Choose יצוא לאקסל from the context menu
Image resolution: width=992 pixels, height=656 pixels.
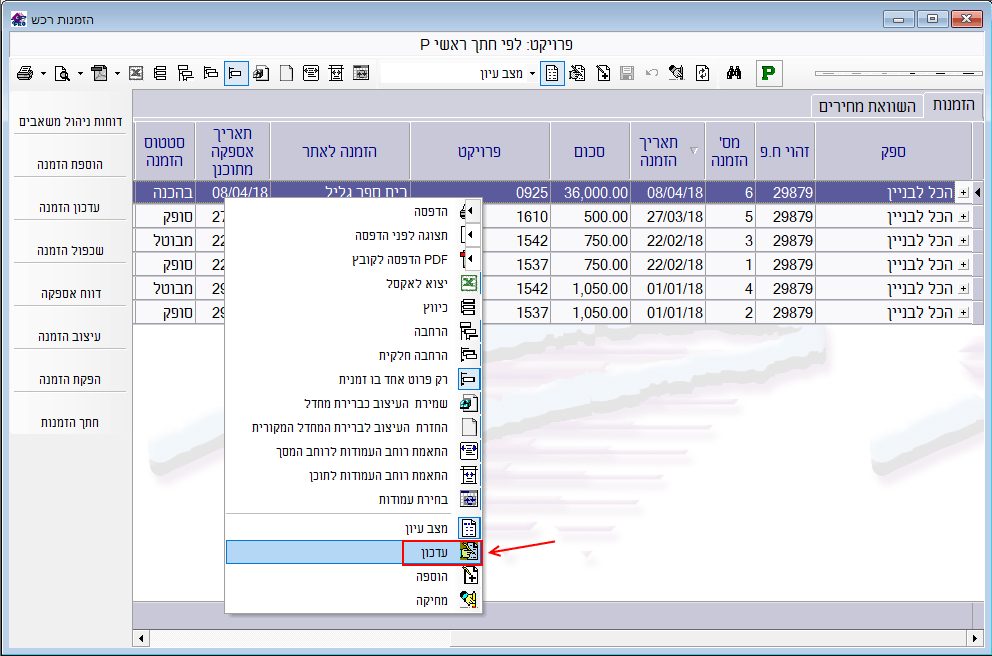[415, 283]
